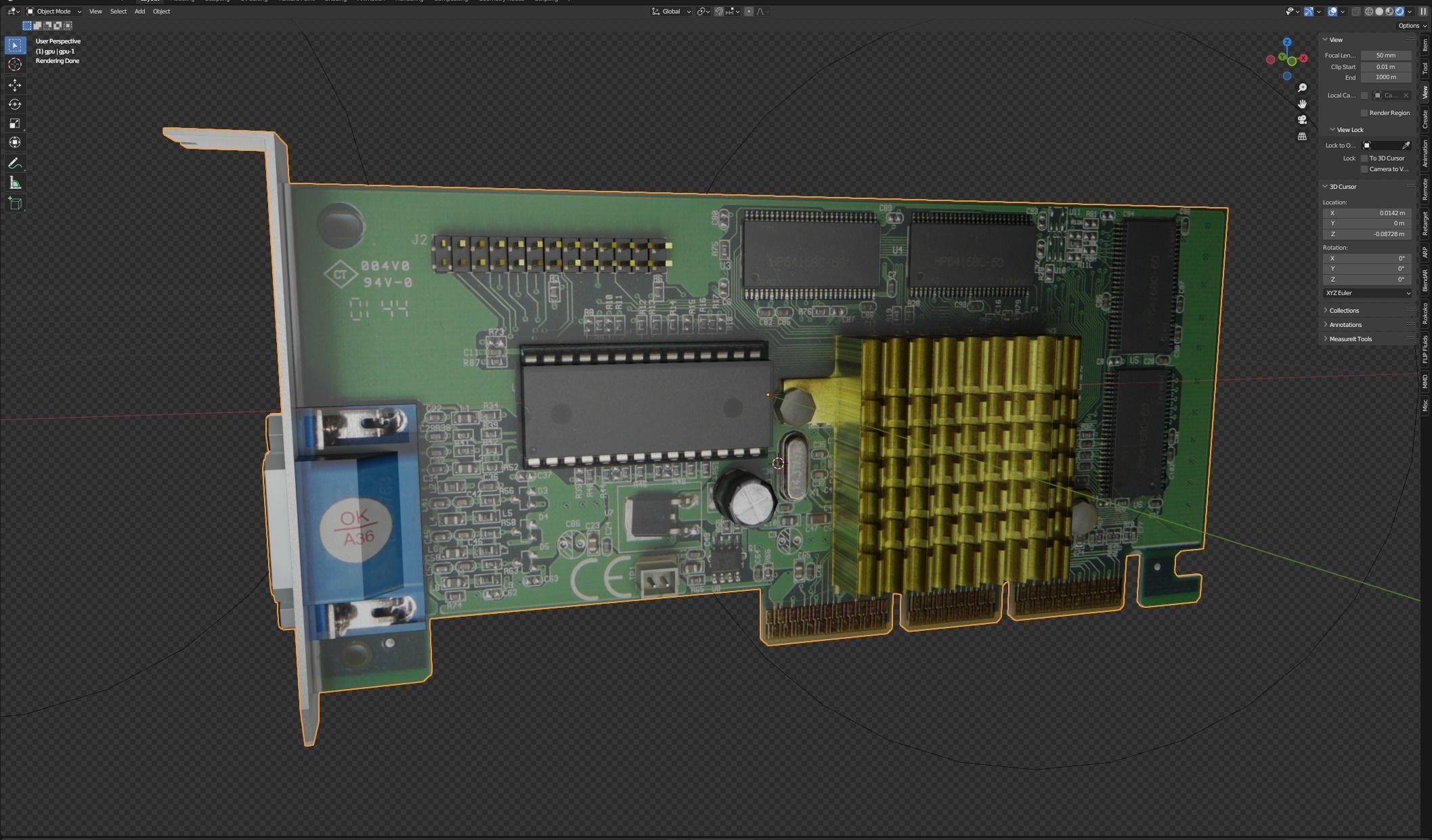Open the Add menu
The image size is (1432, 840).
coord(139,12)
